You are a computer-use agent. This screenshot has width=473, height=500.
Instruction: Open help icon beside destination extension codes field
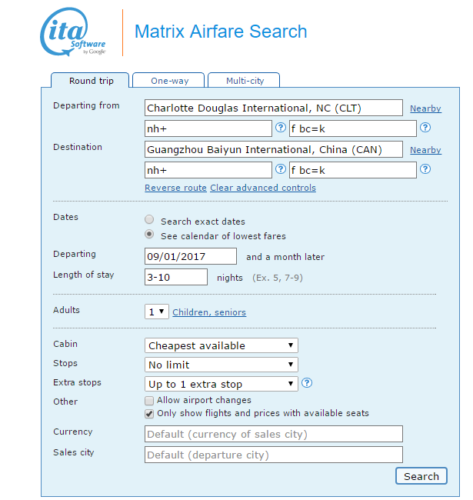point(425,169)
